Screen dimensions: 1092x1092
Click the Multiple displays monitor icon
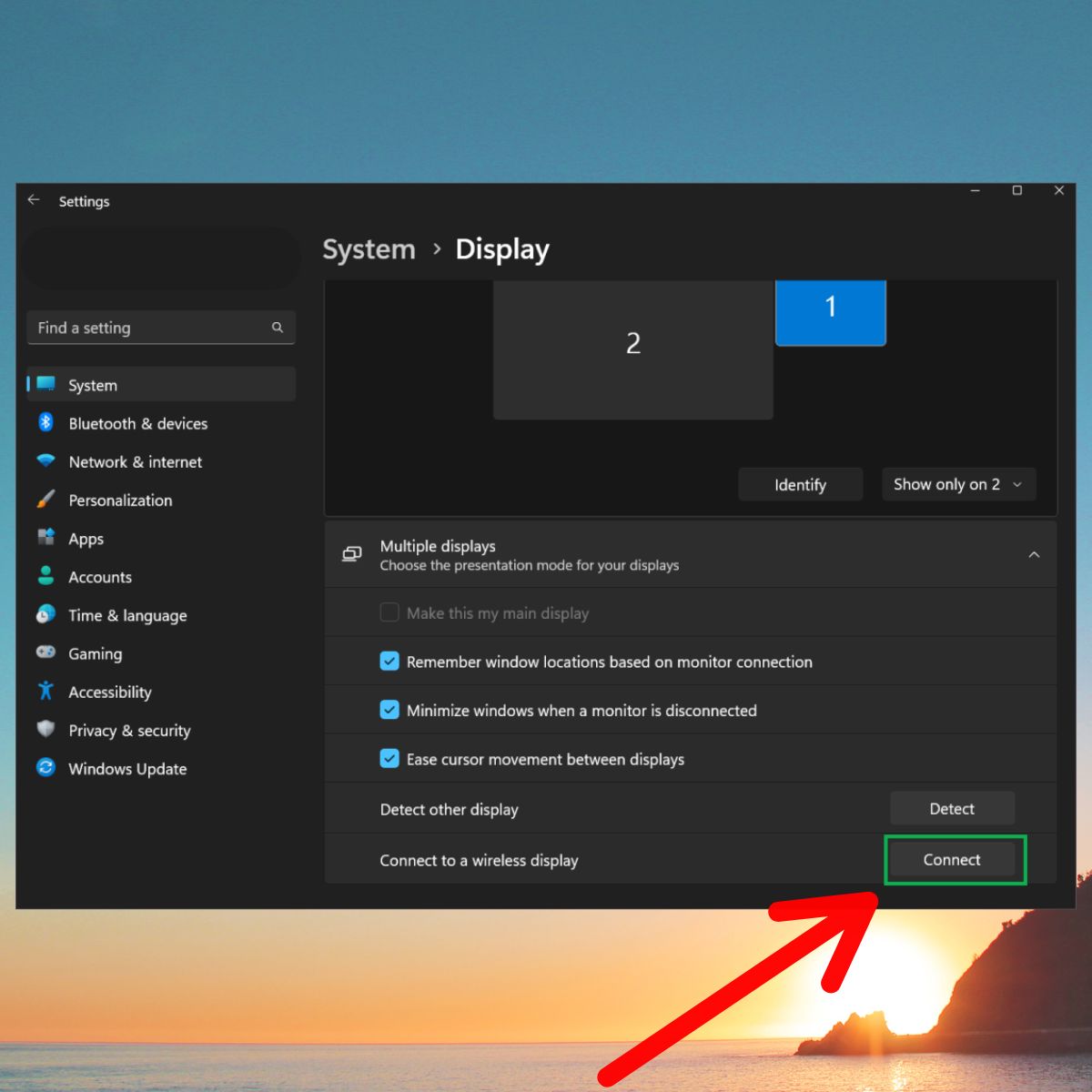[351, 554]
